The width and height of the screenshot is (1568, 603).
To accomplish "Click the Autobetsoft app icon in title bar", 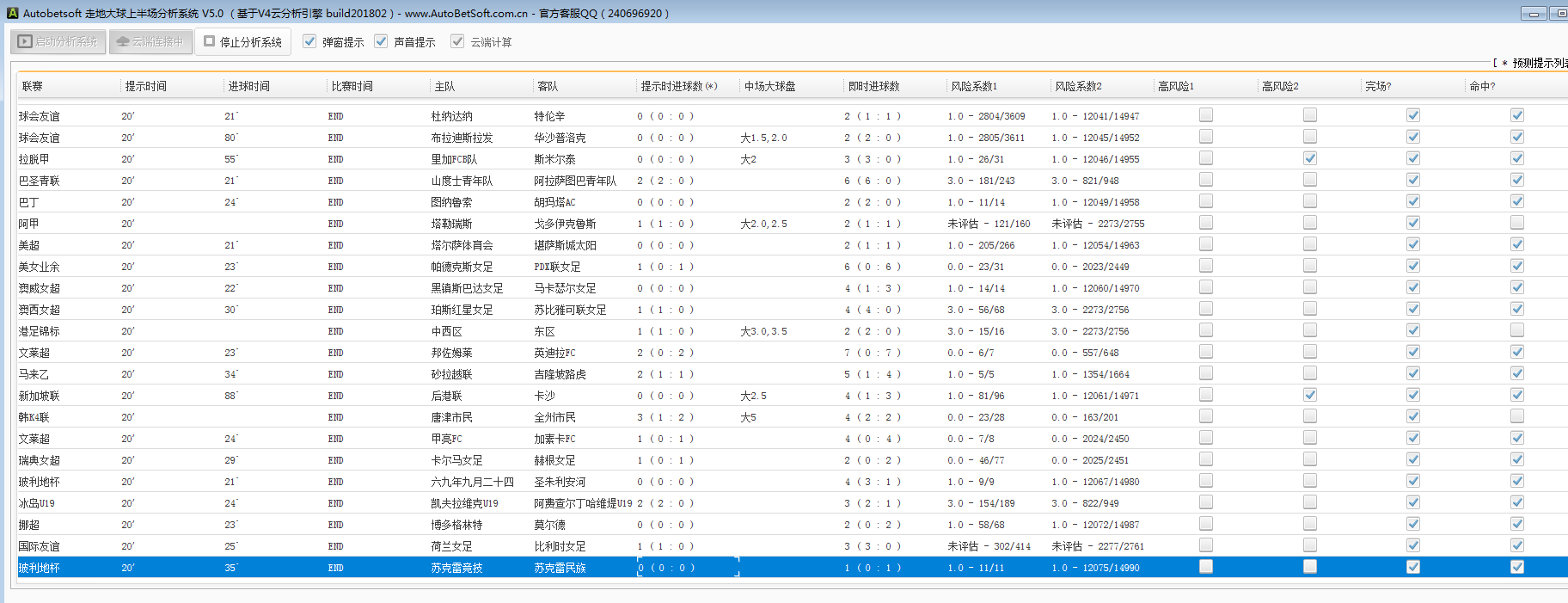I will 12,13.
